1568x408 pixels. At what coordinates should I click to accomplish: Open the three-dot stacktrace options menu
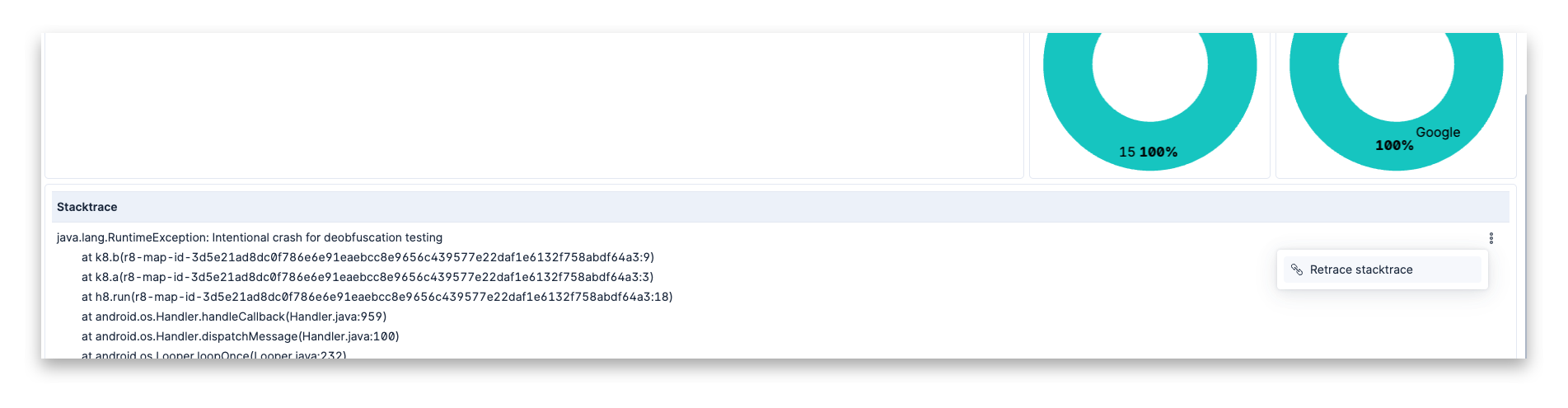pyautogui.click(x=1491, y=238)
